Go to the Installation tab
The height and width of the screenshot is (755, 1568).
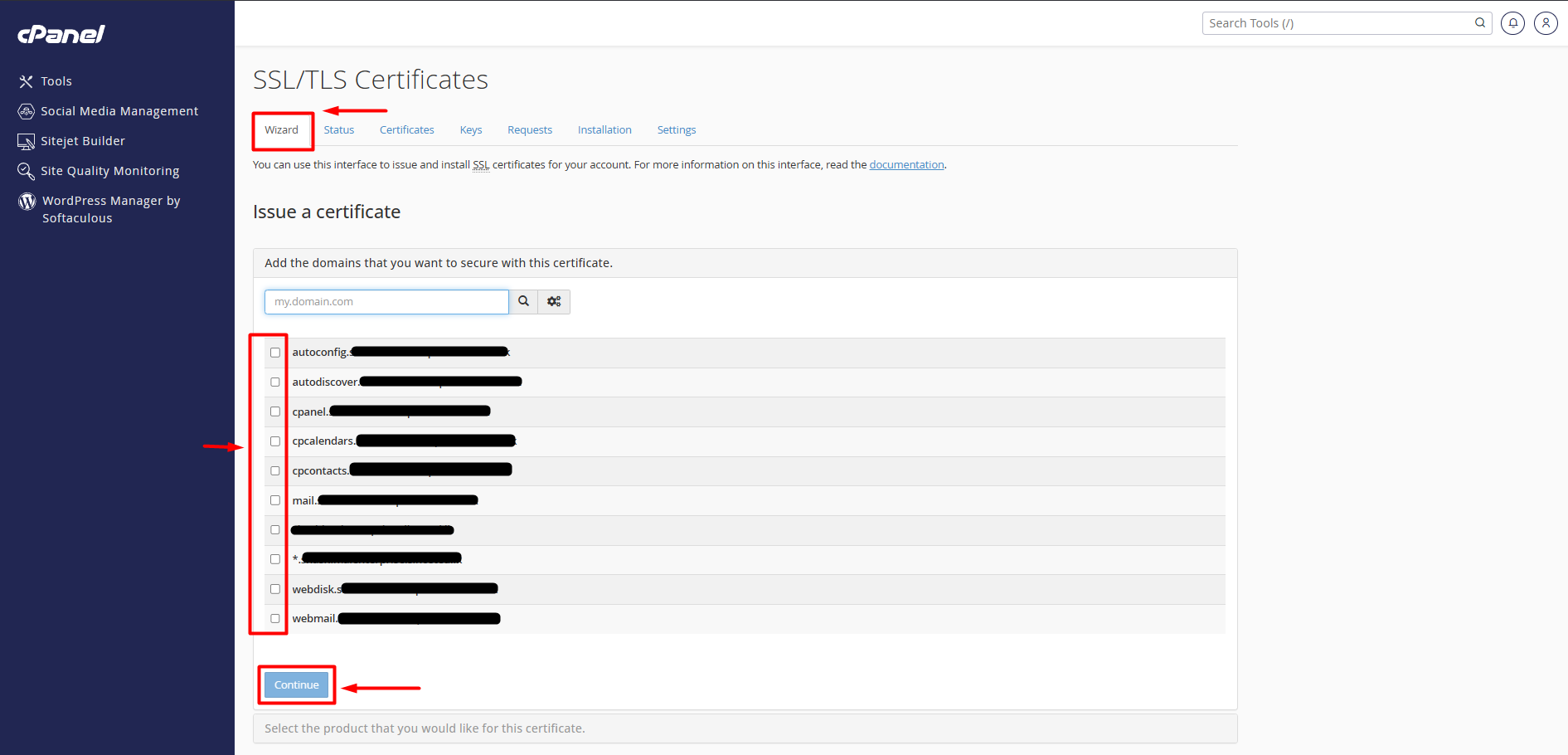604,130
